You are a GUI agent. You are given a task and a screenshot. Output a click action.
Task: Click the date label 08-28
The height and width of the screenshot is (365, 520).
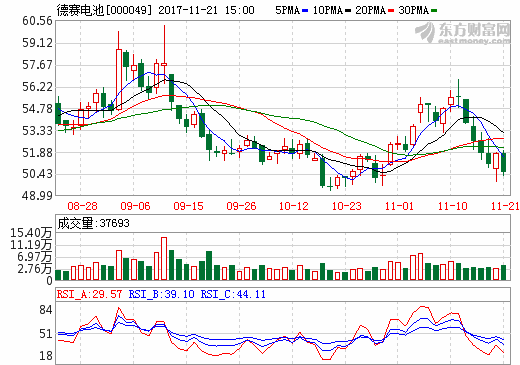click(x=82, y=206)
